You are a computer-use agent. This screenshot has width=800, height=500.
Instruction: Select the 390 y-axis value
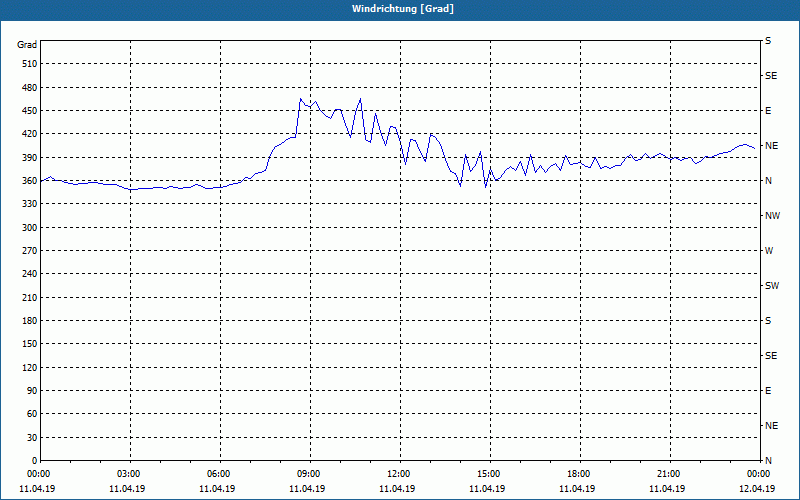click(30, 157)
